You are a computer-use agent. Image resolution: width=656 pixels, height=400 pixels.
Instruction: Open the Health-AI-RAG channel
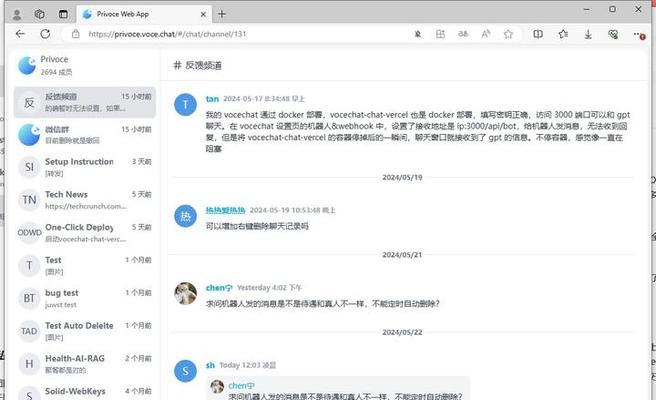[85, 364]
